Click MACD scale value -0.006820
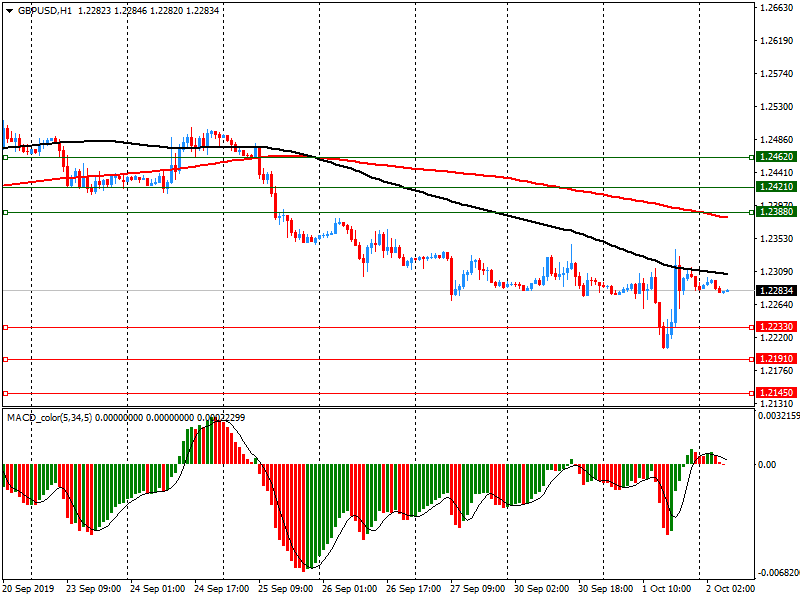Viewport: 800px width, 600px height. coord(779,573)
